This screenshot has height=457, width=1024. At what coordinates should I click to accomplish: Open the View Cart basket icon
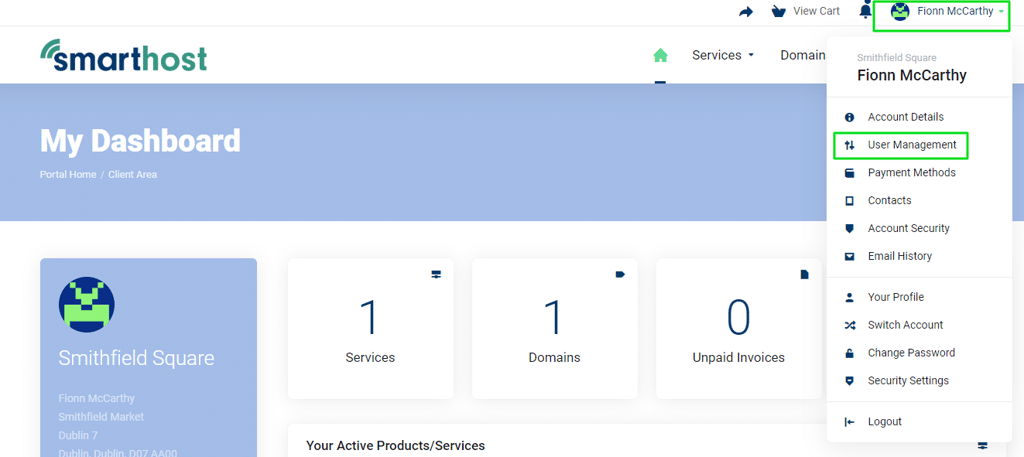[778, 12]
